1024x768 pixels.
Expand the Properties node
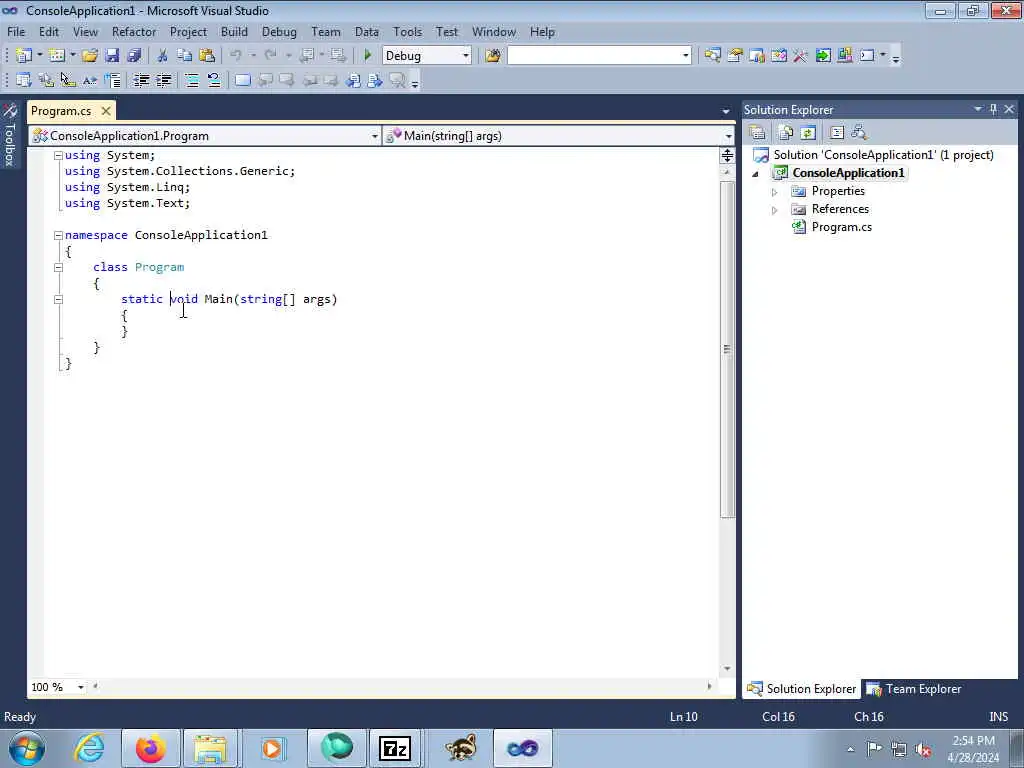click(775, 192)
